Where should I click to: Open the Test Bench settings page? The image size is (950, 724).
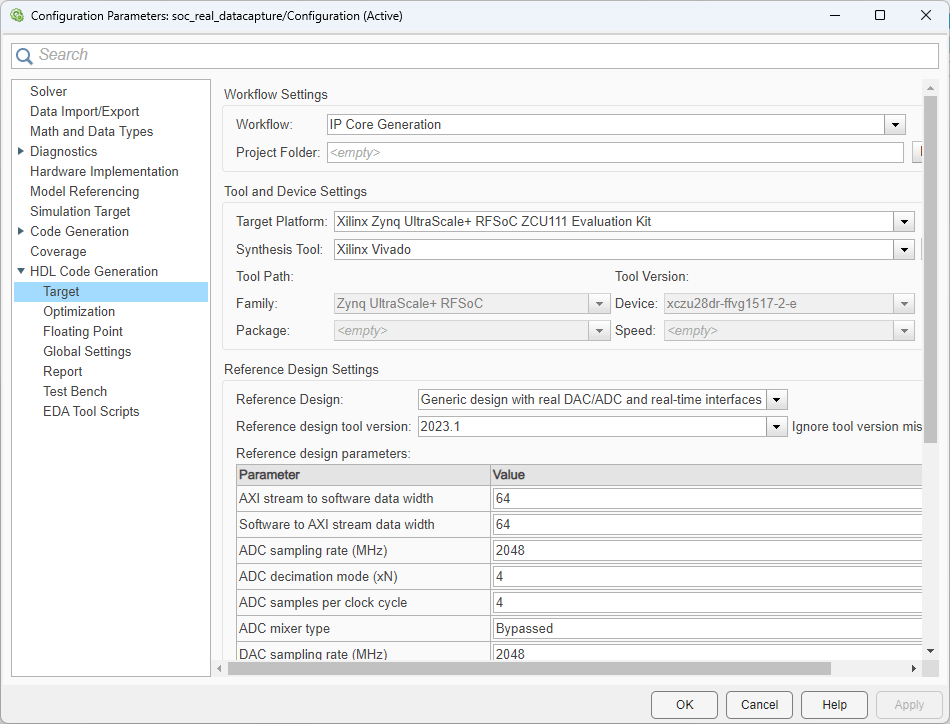pos(75,391)
